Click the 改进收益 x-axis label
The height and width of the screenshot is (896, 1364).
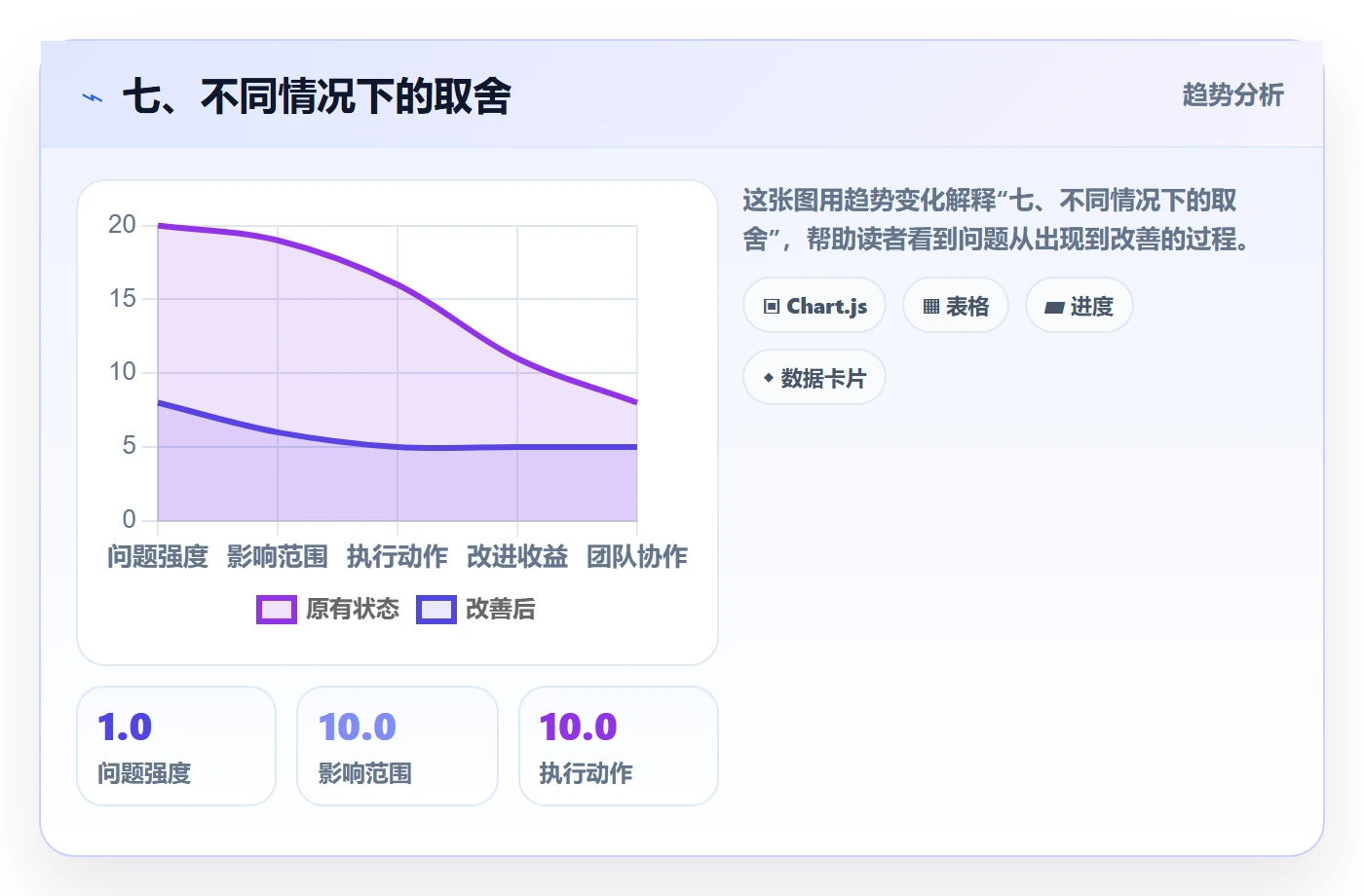pyautogui.click(x=517, y=556)
